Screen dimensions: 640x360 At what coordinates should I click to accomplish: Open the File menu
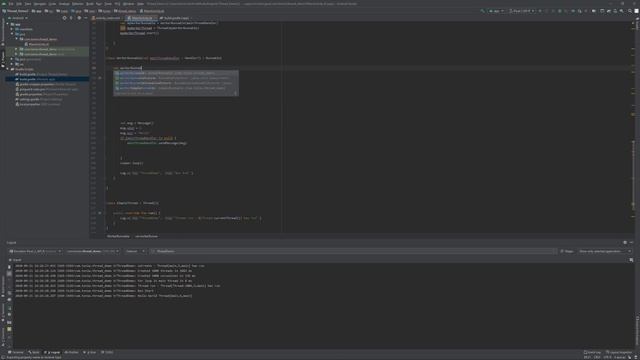click(11, 4)
